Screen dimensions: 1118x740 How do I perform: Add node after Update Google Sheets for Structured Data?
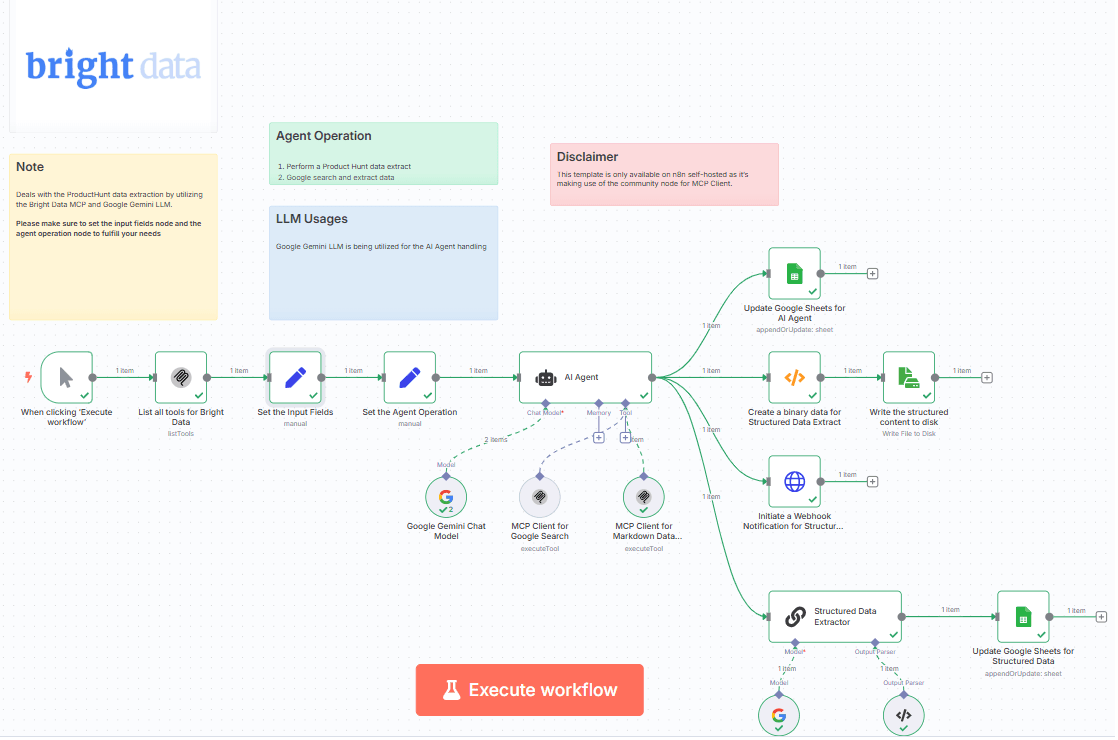(1101, 617)
